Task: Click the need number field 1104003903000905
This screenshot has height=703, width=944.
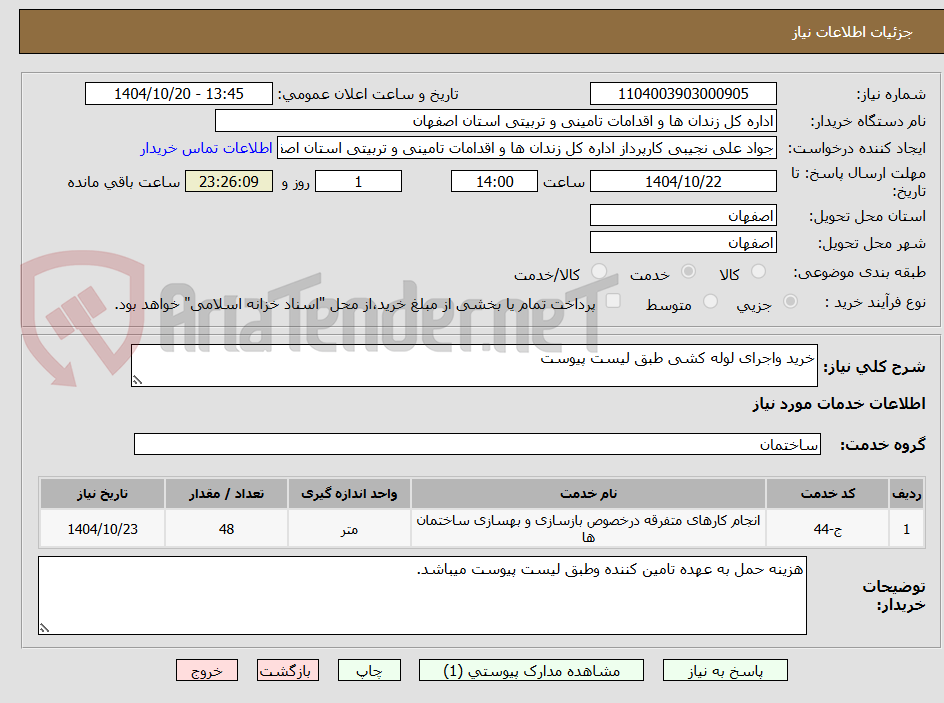Action: [x=683, y=94]
